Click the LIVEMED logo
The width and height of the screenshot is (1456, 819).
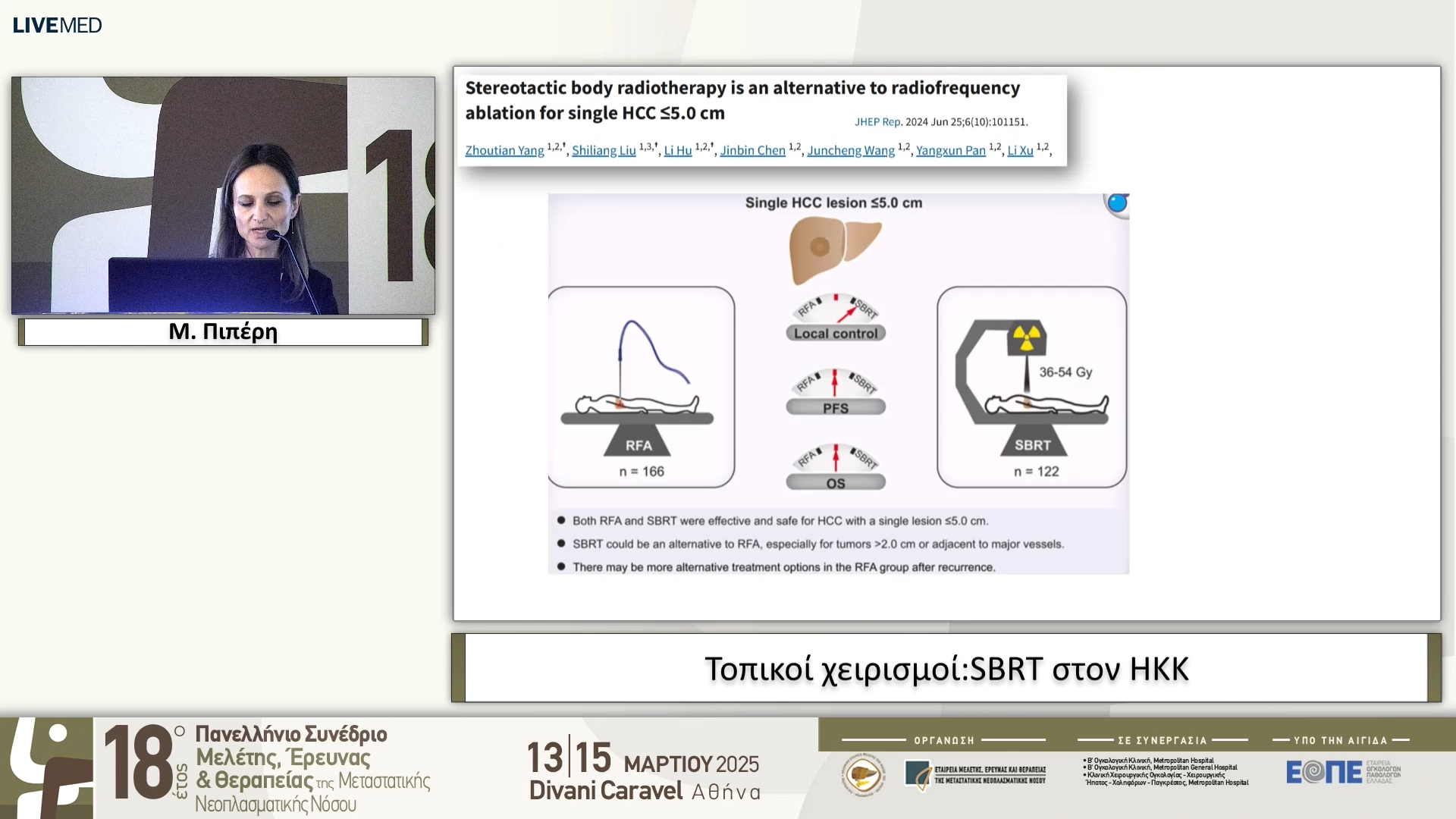click(57, 25)
